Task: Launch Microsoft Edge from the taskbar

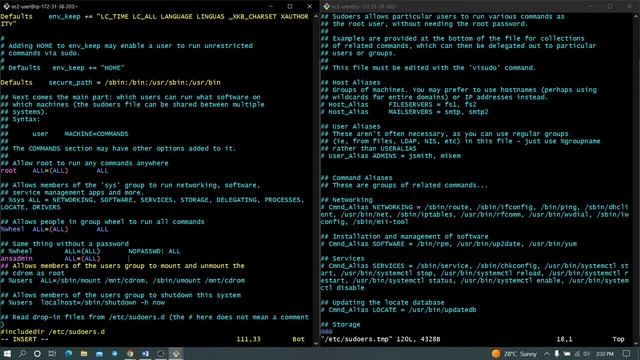Action: pyautogui.click(x=68, y=353)
